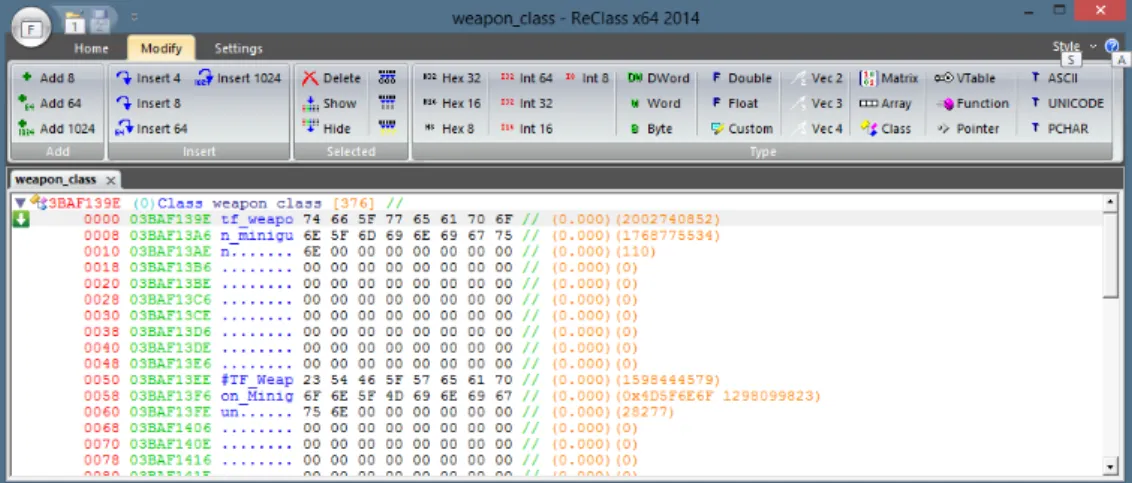1132x483 pixels.
Task: Set type to Function
Action: (972, 103)
